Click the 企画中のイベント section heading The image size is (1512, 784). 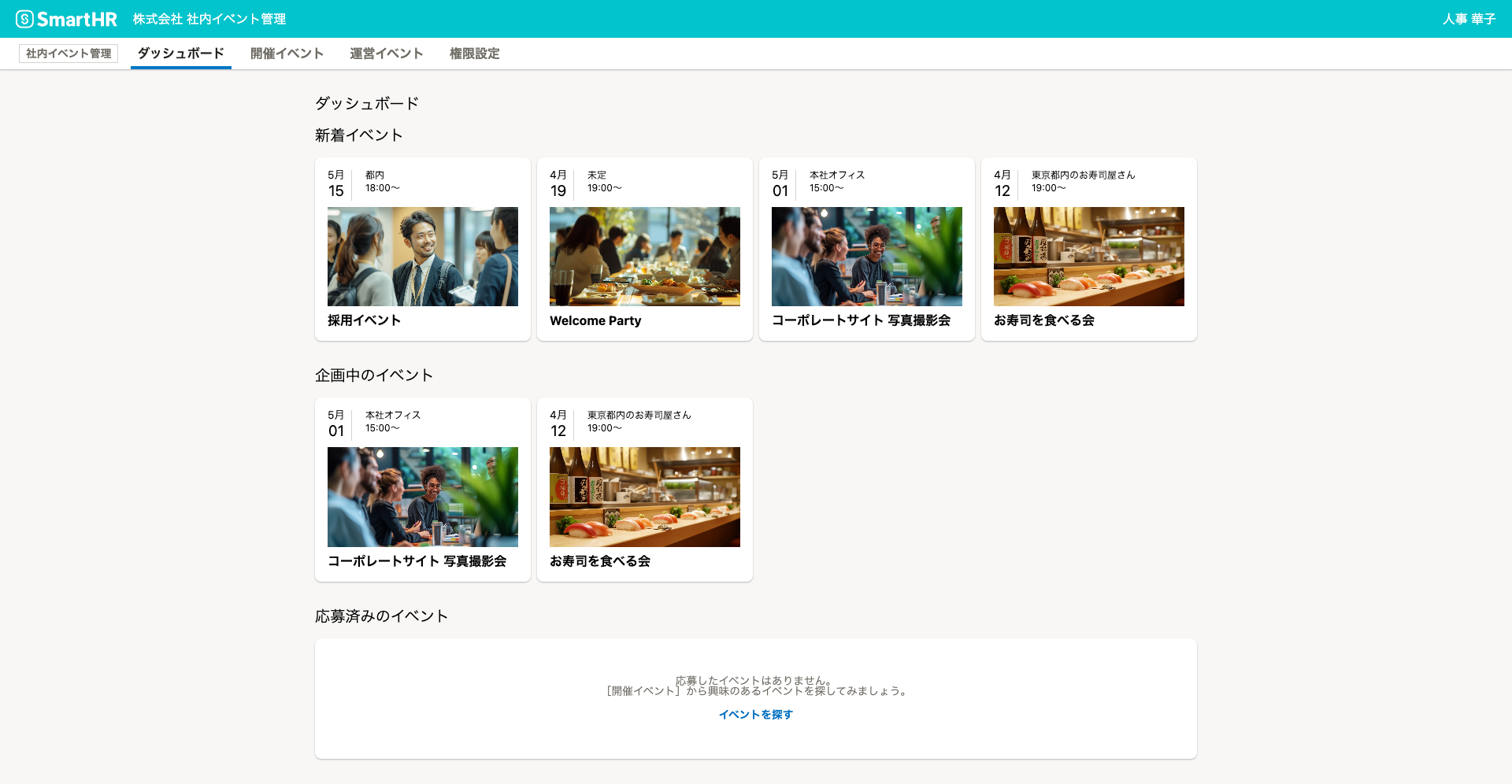tap(374, 375)
